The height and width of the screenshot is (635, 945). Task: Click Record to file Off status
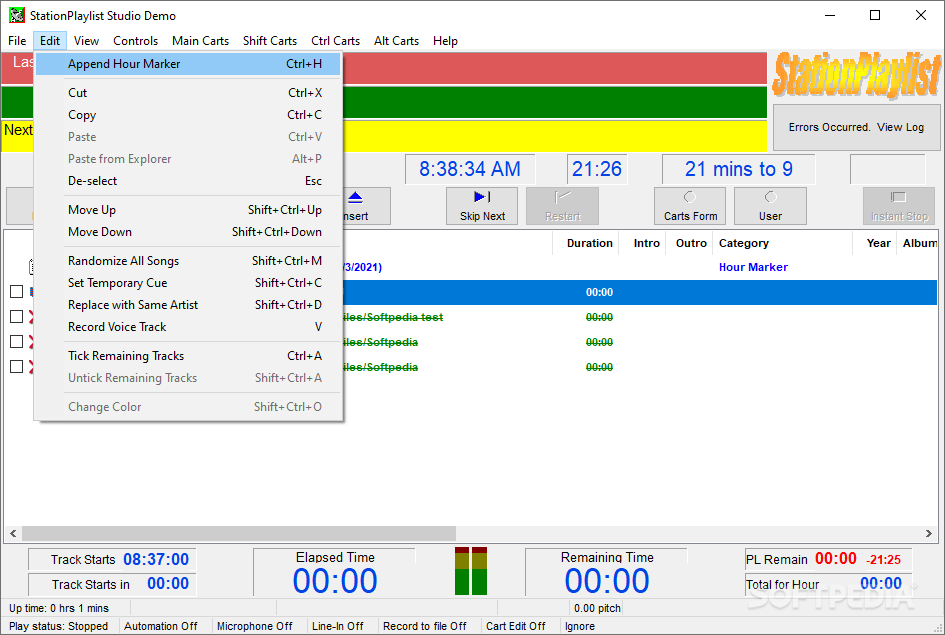coord(425,626)
